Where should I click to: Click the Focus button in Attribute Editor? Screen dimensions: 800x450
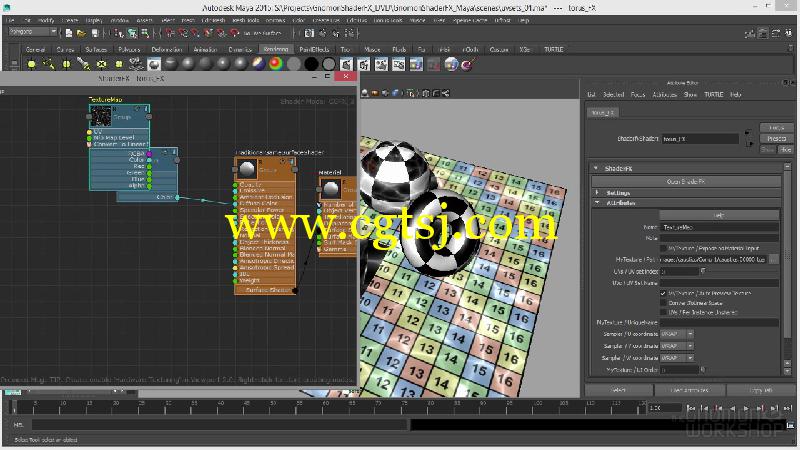[x=776, y=128]
